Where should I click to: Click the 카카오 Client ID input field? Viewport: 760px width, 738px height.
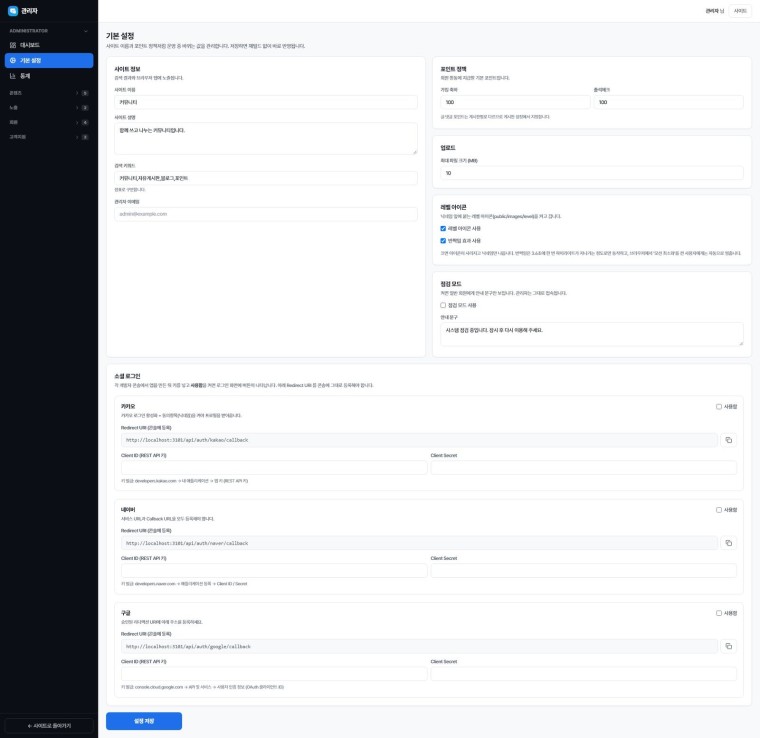[274, 468]
